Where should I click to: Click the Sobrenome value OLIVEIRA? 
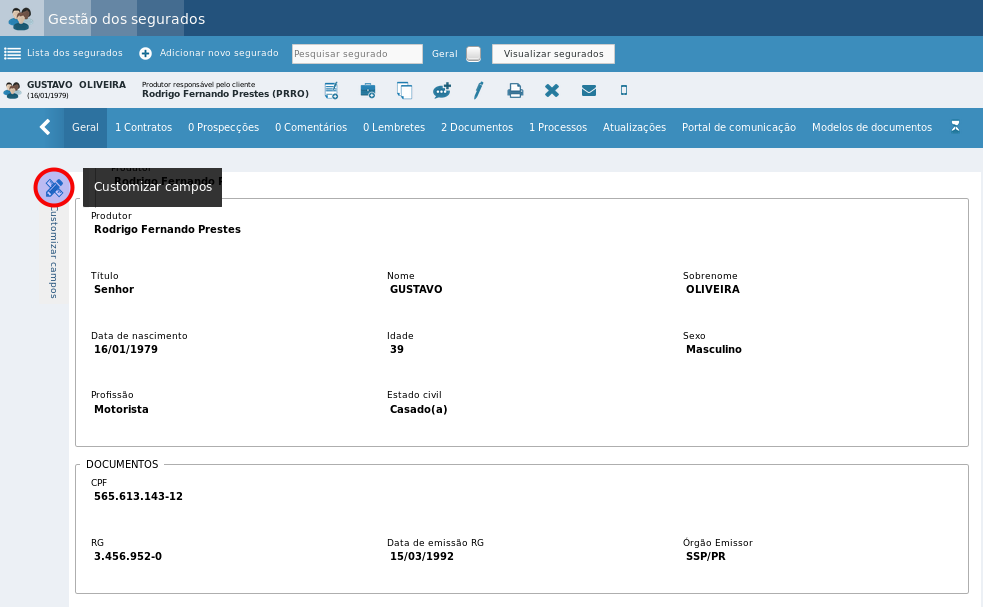click(x=713, y=289)
